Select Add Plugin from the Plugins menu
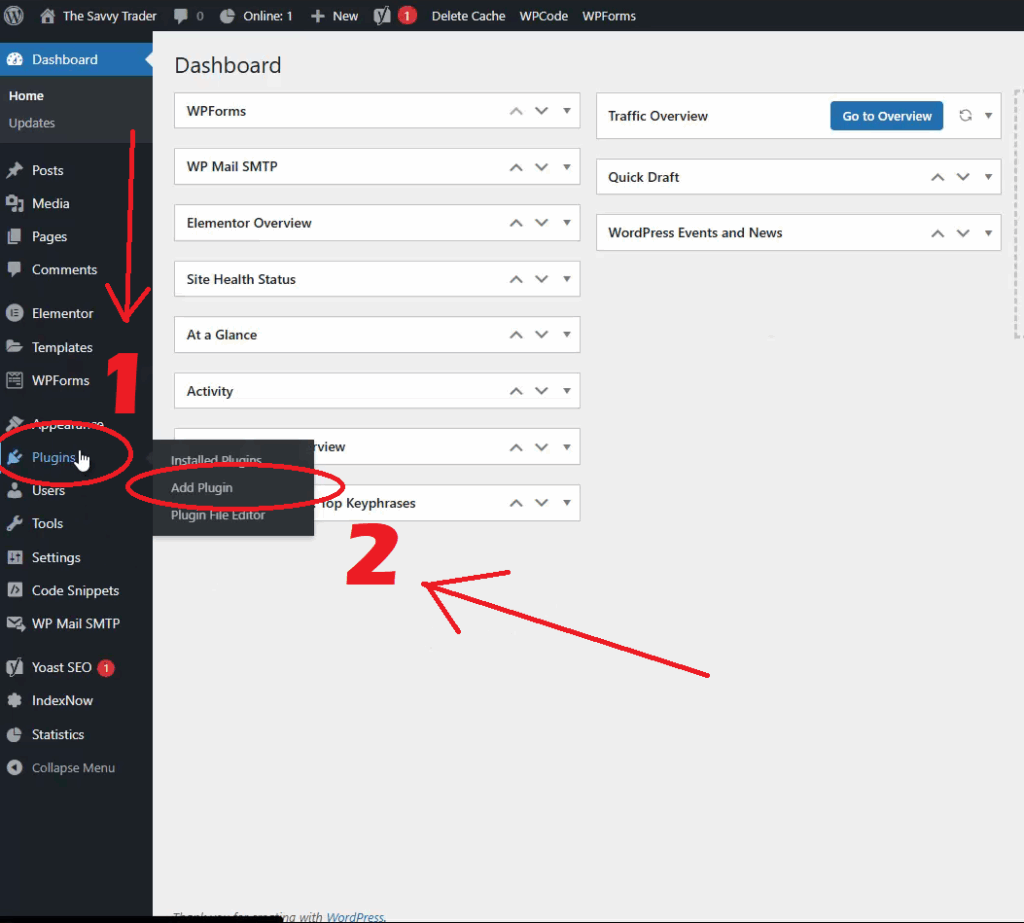The width and height of the screenshot is (1024, 923). [201, 488]
